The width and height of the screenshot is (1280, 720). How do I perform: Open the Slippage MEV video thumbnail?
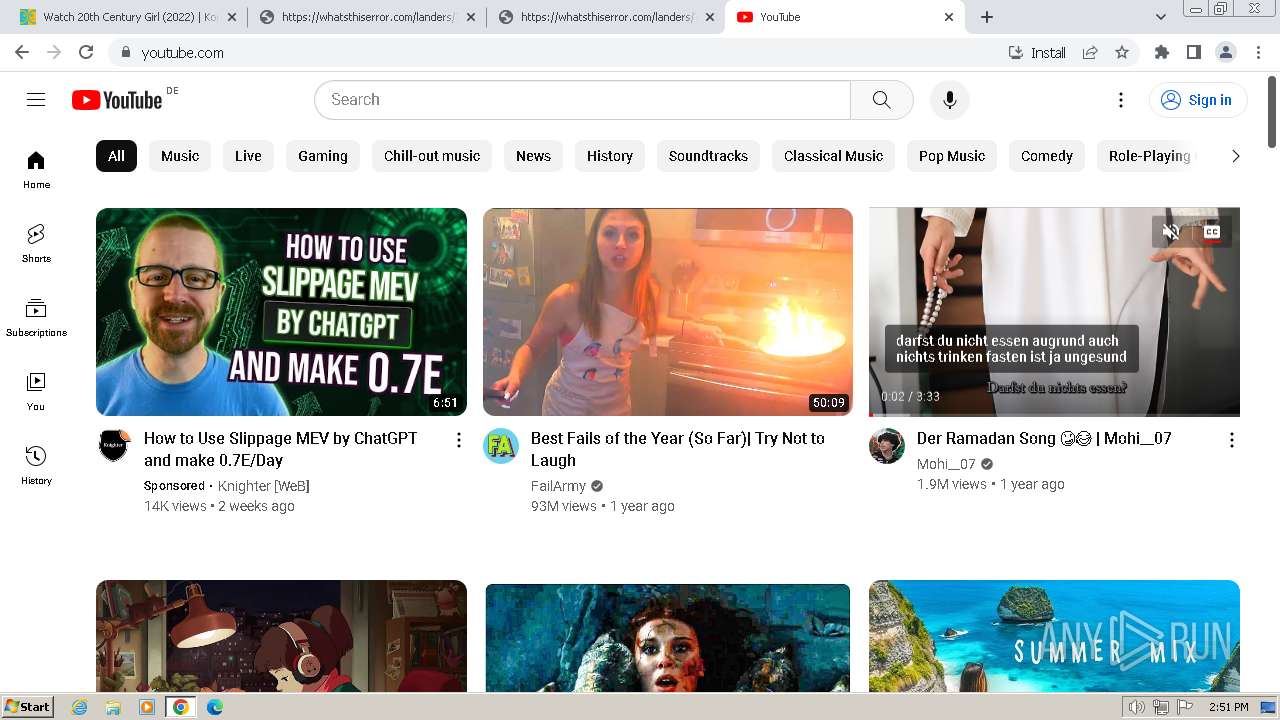(x=281, y=312)
